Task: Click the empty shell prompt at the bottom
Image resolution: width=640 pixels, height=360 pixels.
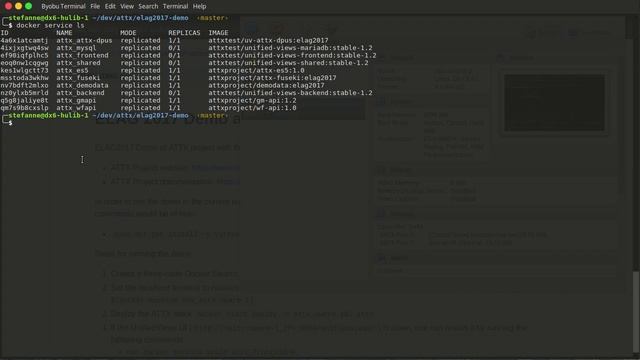Action: tap(10, 123)
